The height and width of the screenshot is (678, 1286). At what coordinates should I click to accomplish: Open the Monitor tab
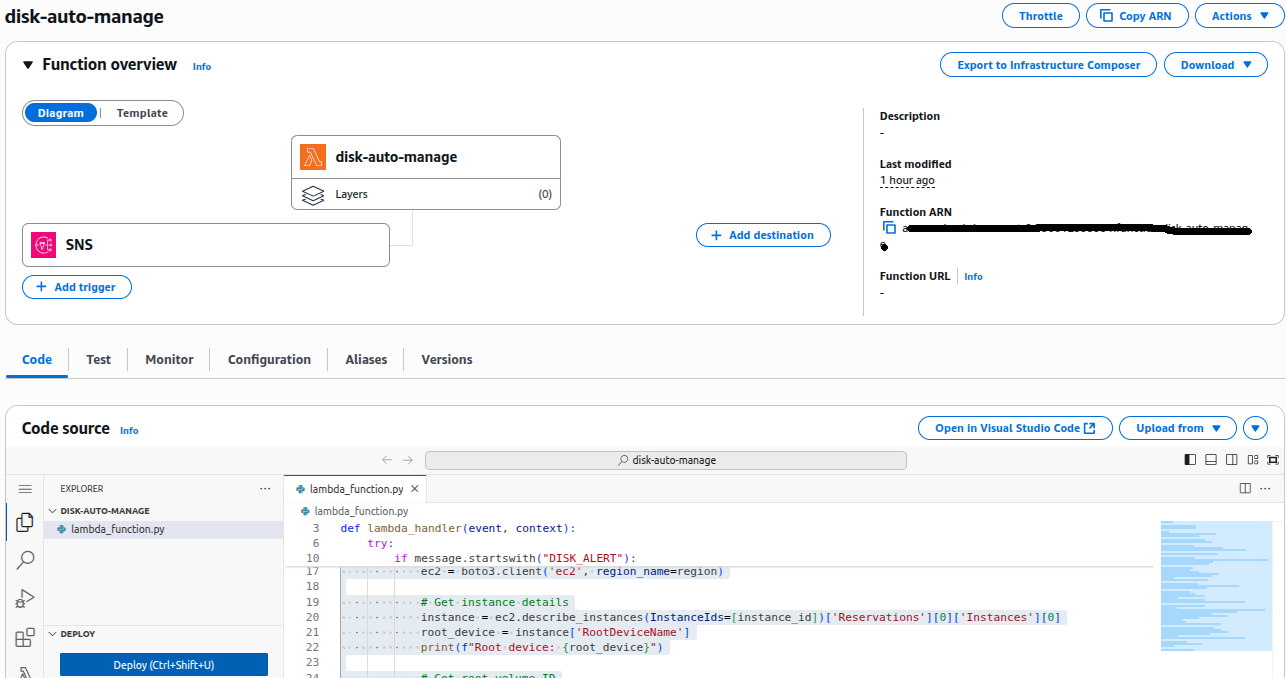tap(169, 360)
